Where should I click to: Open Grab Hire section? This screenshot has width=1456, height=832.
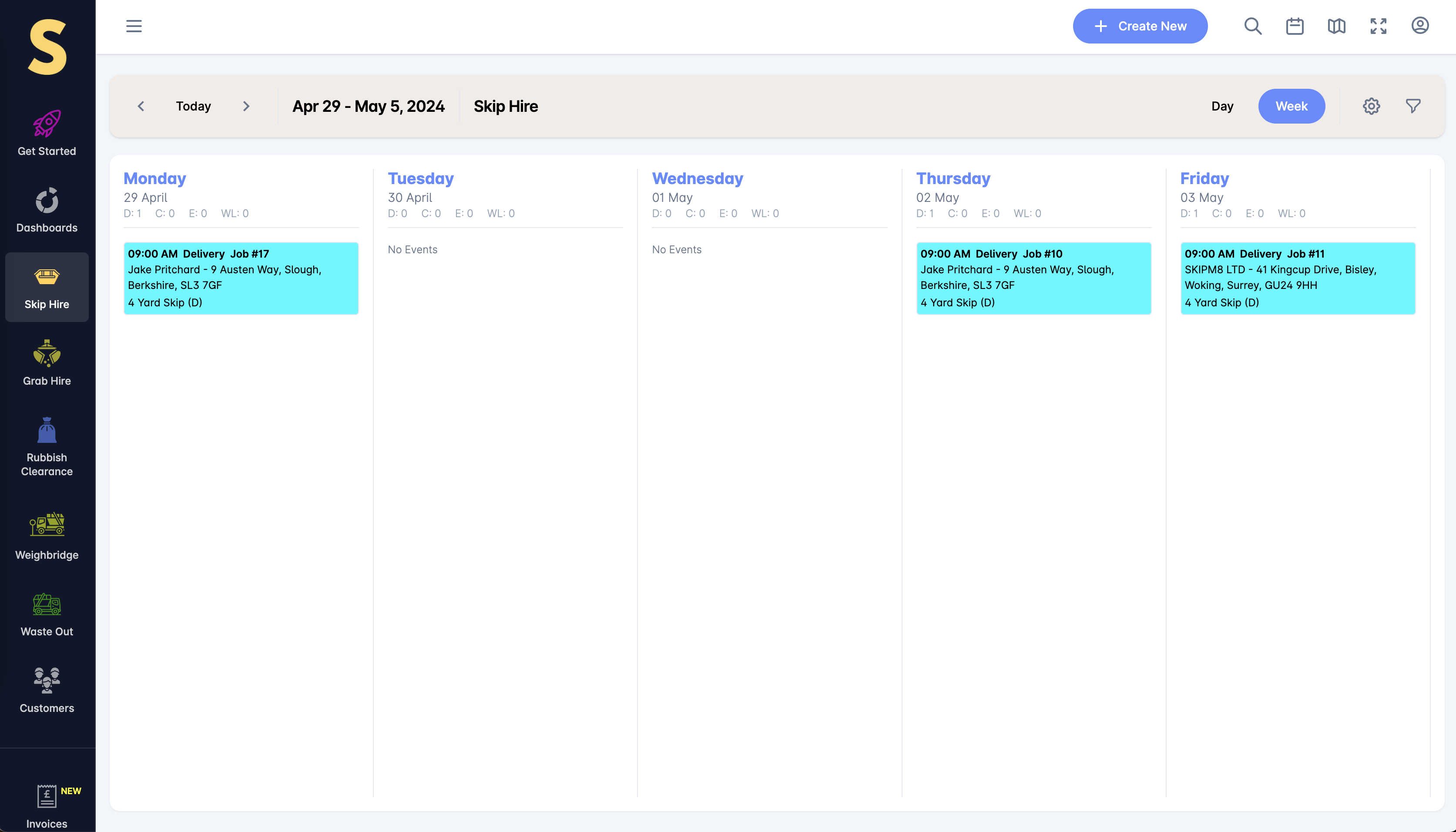(47, 363)
